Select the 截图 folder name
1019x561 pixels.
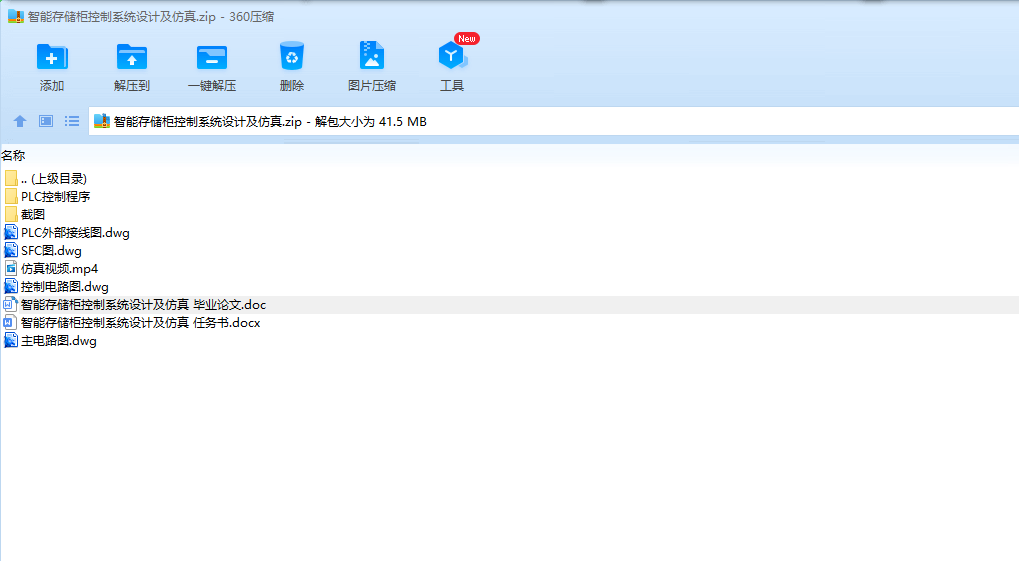tap(32, 215)
